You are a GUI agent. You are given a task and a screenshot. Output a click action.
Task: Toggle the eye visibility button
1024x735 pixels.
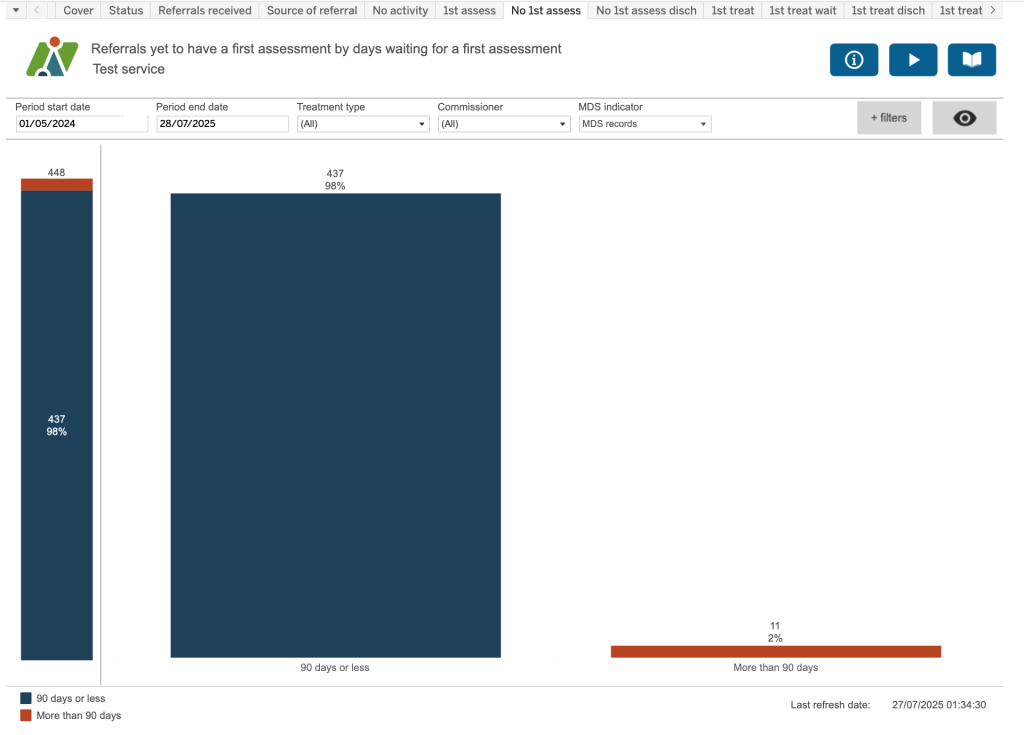pos(964,118)
